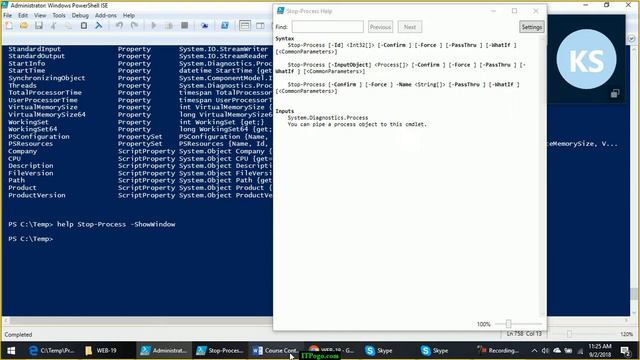The width and height of the screenshot is (640, 360).
Task: Click the Copy icon in ISE toolbar
Action: point(69,26)
